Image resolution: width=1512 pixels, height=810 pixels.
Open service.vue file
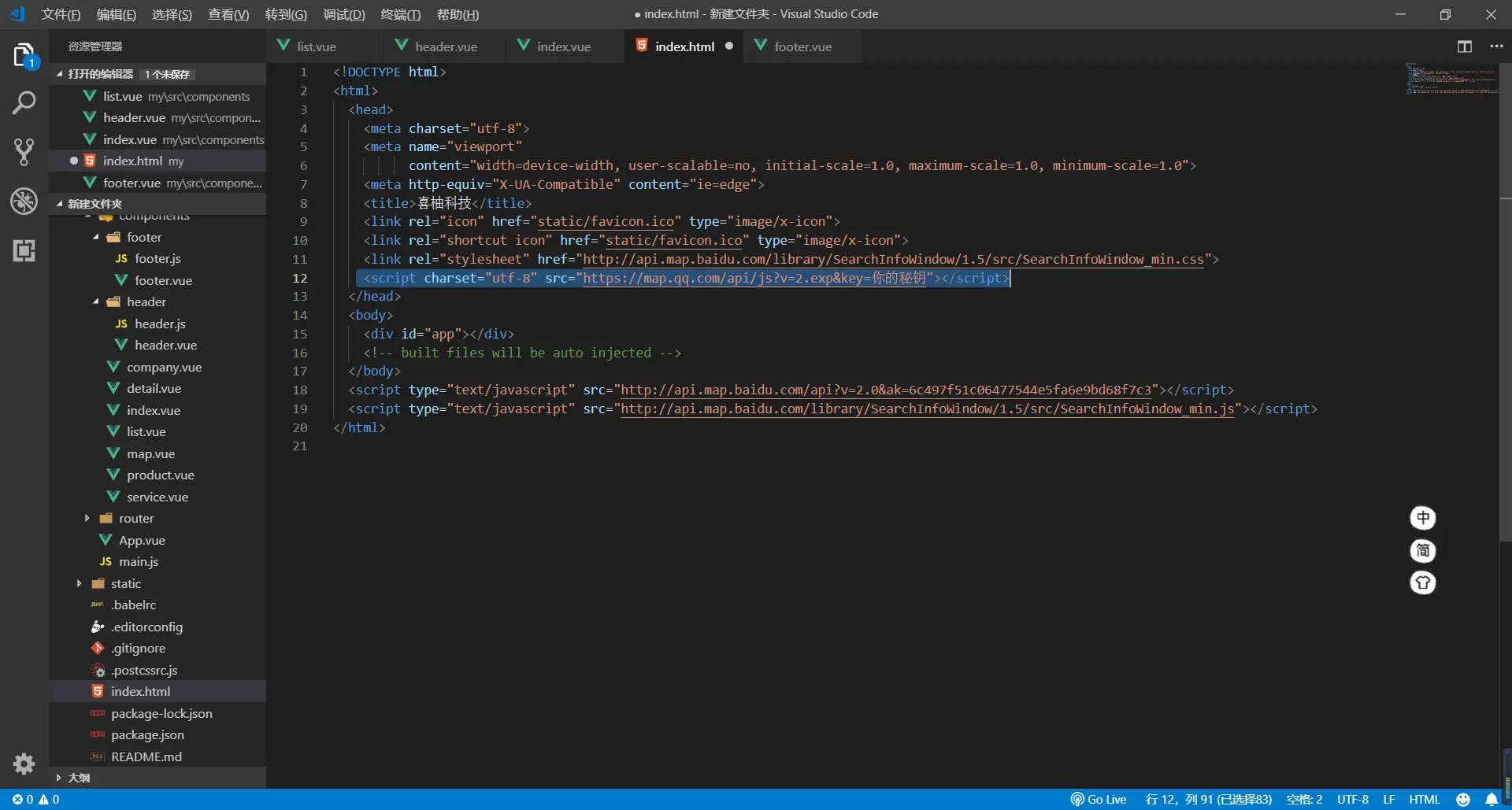coord(157,497)
